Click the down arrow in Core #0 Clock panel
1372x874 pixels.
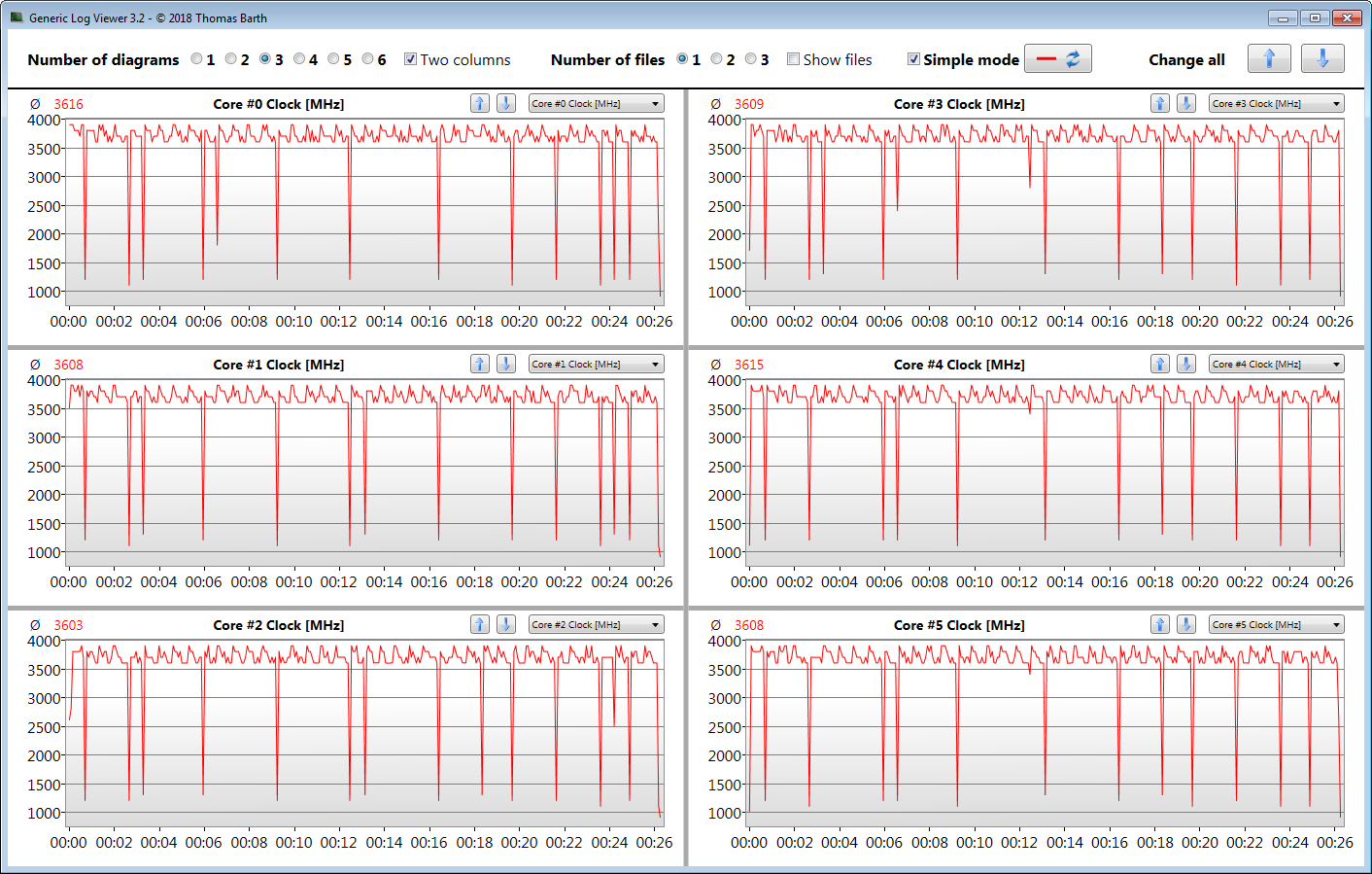click(x=506, y=103)
